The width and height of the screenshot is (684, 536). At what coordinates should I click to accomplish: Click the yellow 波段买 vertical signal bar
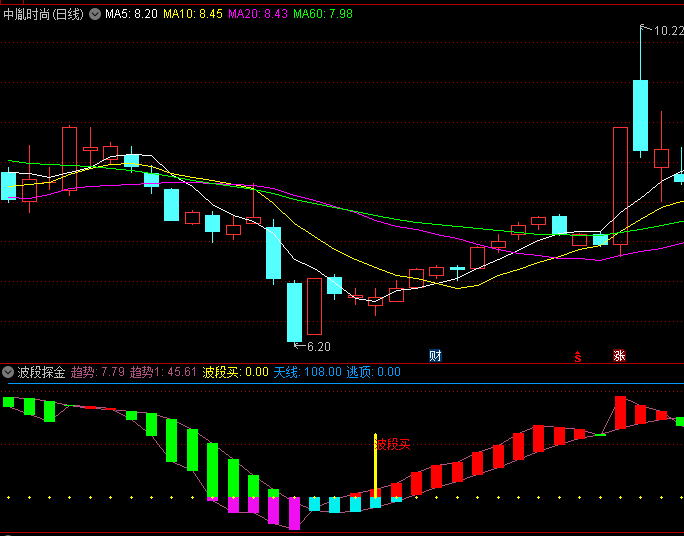click(375, 465)
